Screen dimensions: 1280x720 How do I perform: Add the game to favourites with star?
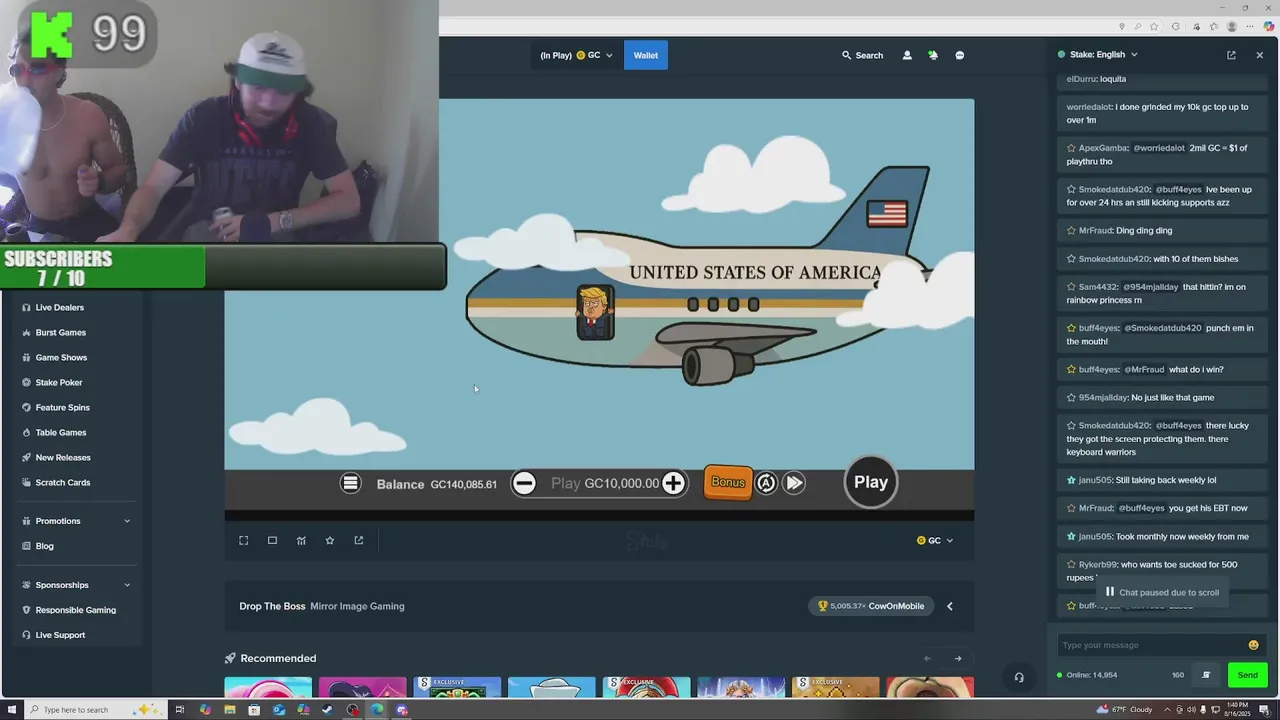click(x=330, y=540)
